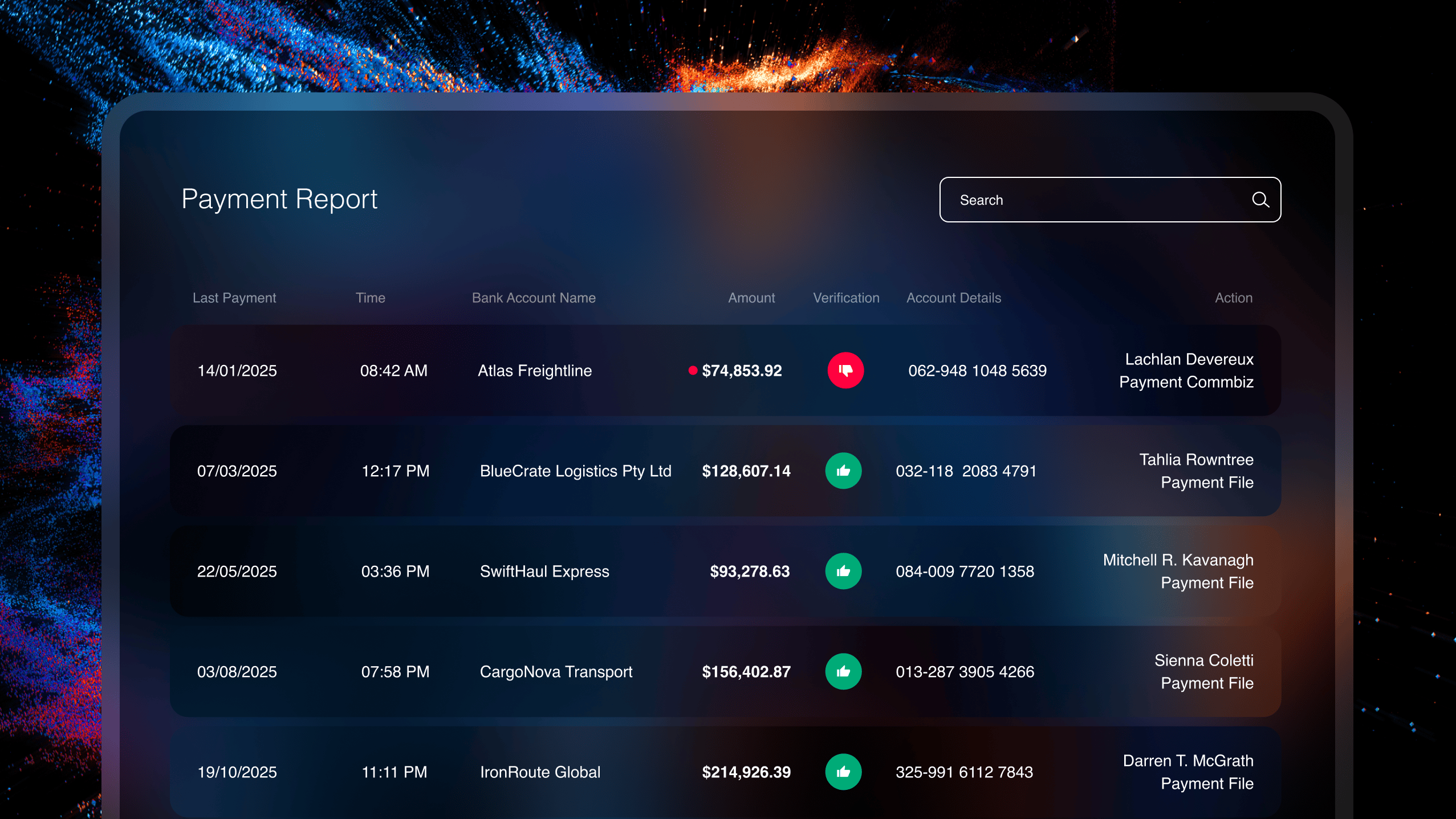Select account number 062-948 1048 5639
Image resolution: width=1456 pixels, height=819 pixels.
tap(977, 371)
